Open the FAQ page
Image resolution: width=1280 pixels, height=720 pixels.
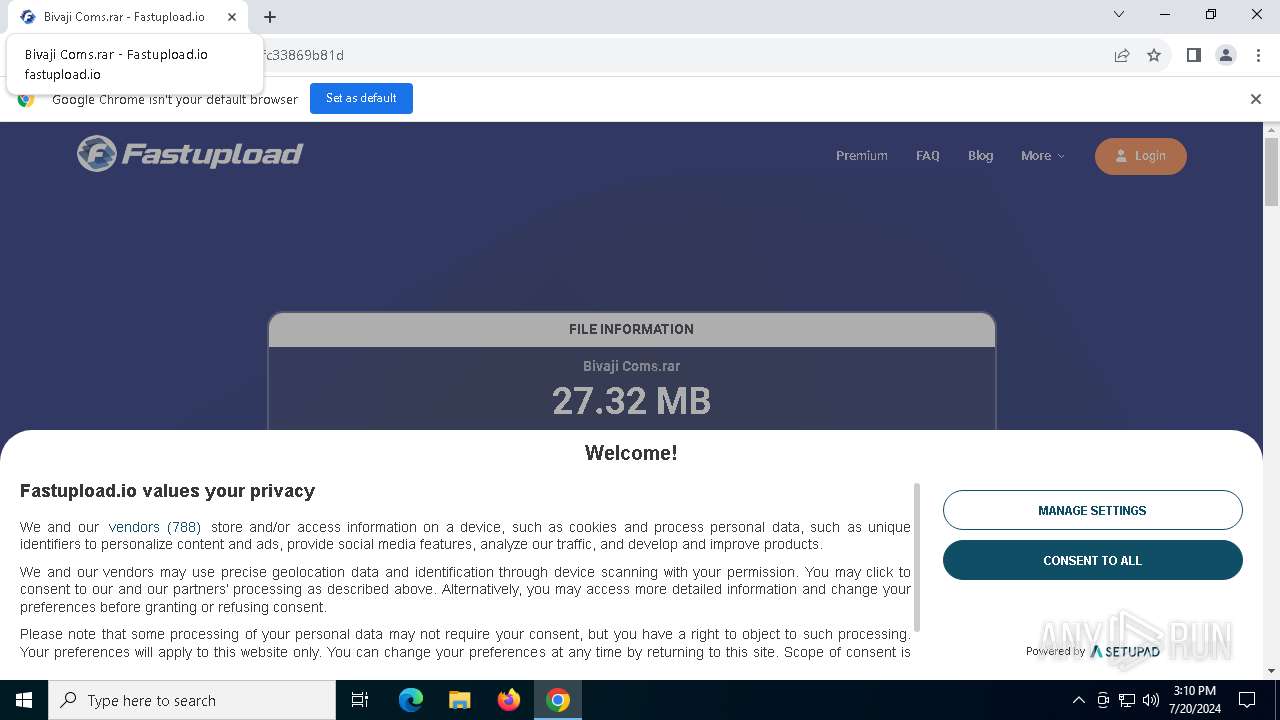click(928, 156)
